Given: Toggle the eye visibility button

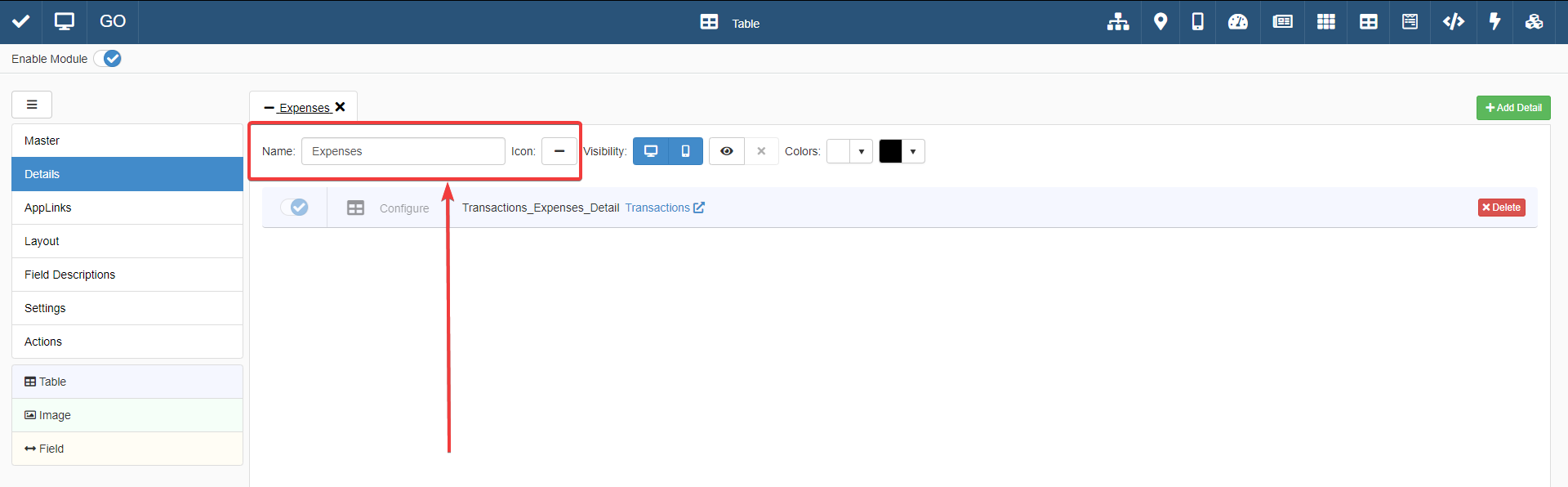Looking at the screenshot, I should point(726,151).
